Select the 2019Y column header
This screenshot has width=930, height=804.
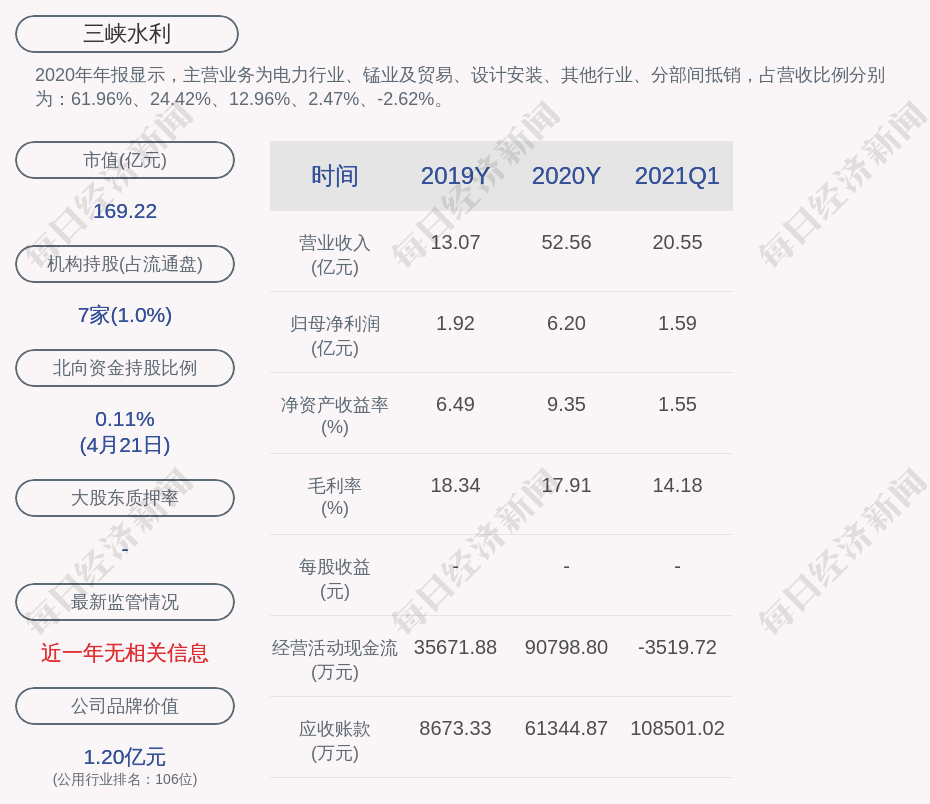455,176
